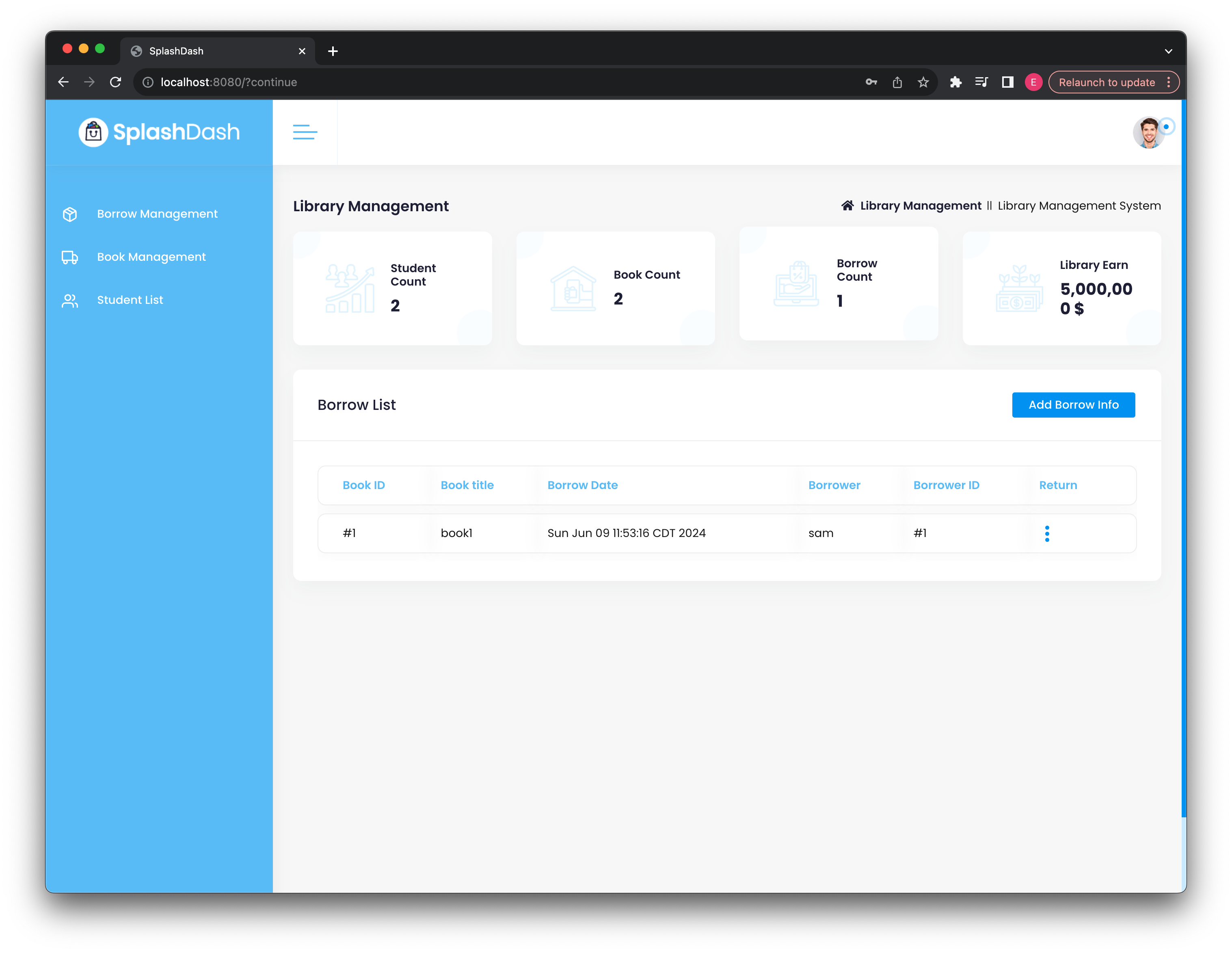The image size is (1232, 953).
Task: Reload the page with refresh icon
Action: pos(116,82)
